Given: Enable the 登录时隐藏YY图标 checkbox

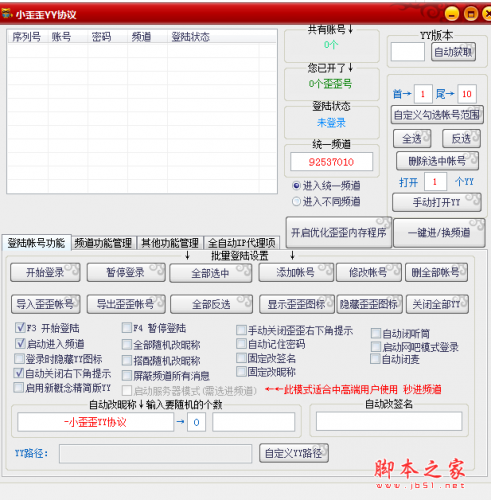Looking at the screenshot, I should click(x=19, y=359).
